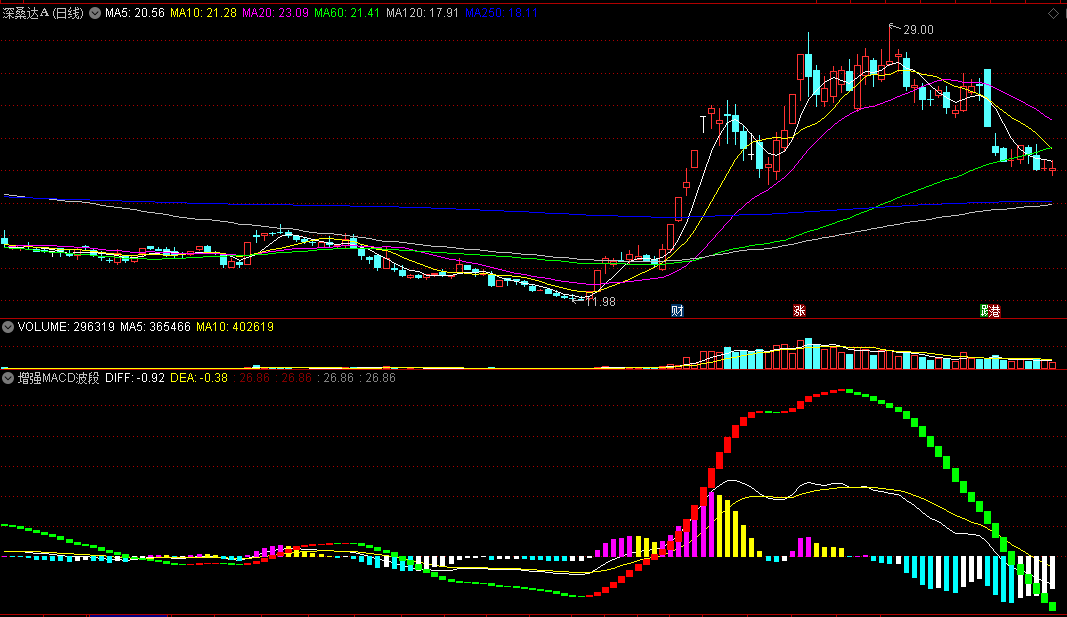Open the red 港 event marker
This screenshot has height=617, width=1067.
pos(995,311)
